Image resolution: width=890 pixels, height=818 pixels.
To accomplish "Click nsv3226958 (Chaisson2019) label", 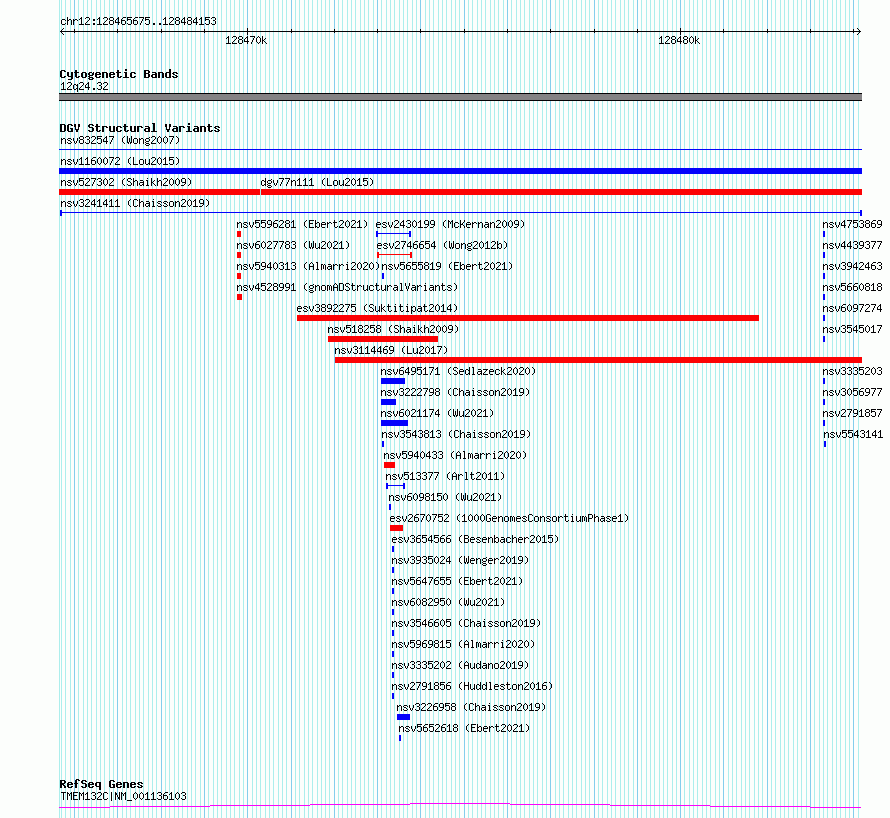I will pyautogui.click(x=471, y=707).
